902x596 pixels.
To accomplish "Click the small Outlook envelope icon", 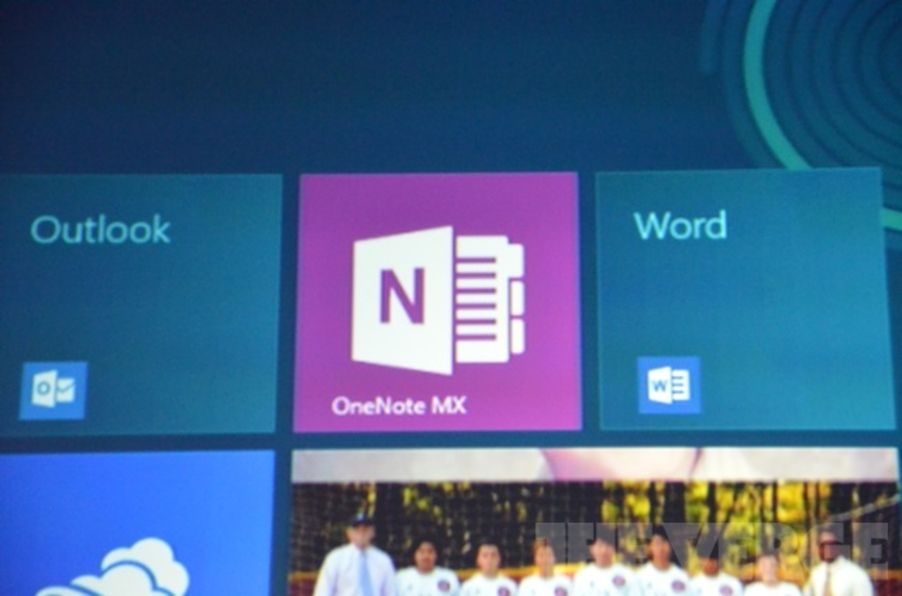I will 53,390.
